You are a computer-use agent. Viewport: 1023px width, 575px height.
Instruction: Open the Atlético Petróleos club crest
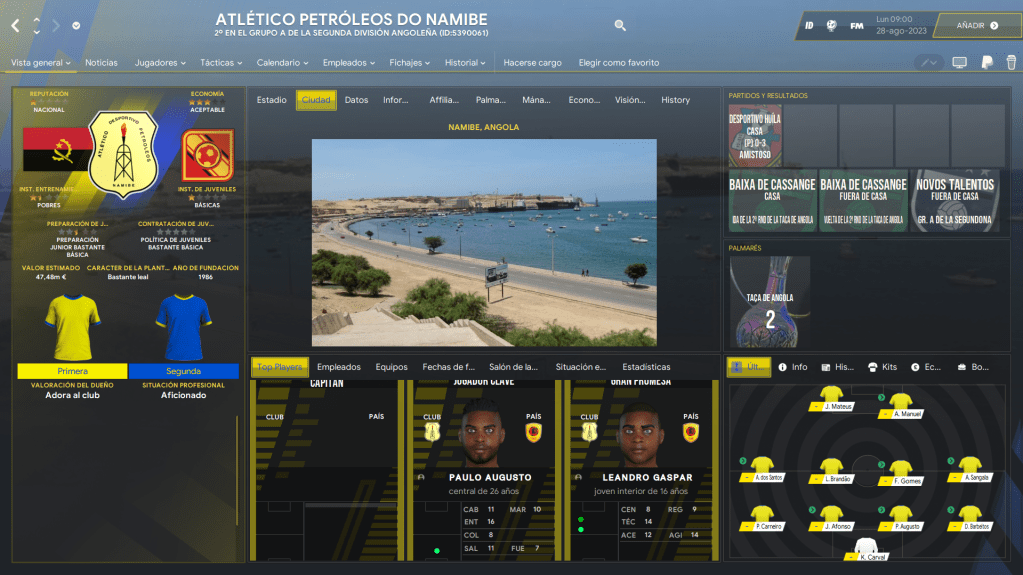click(126, 153)
